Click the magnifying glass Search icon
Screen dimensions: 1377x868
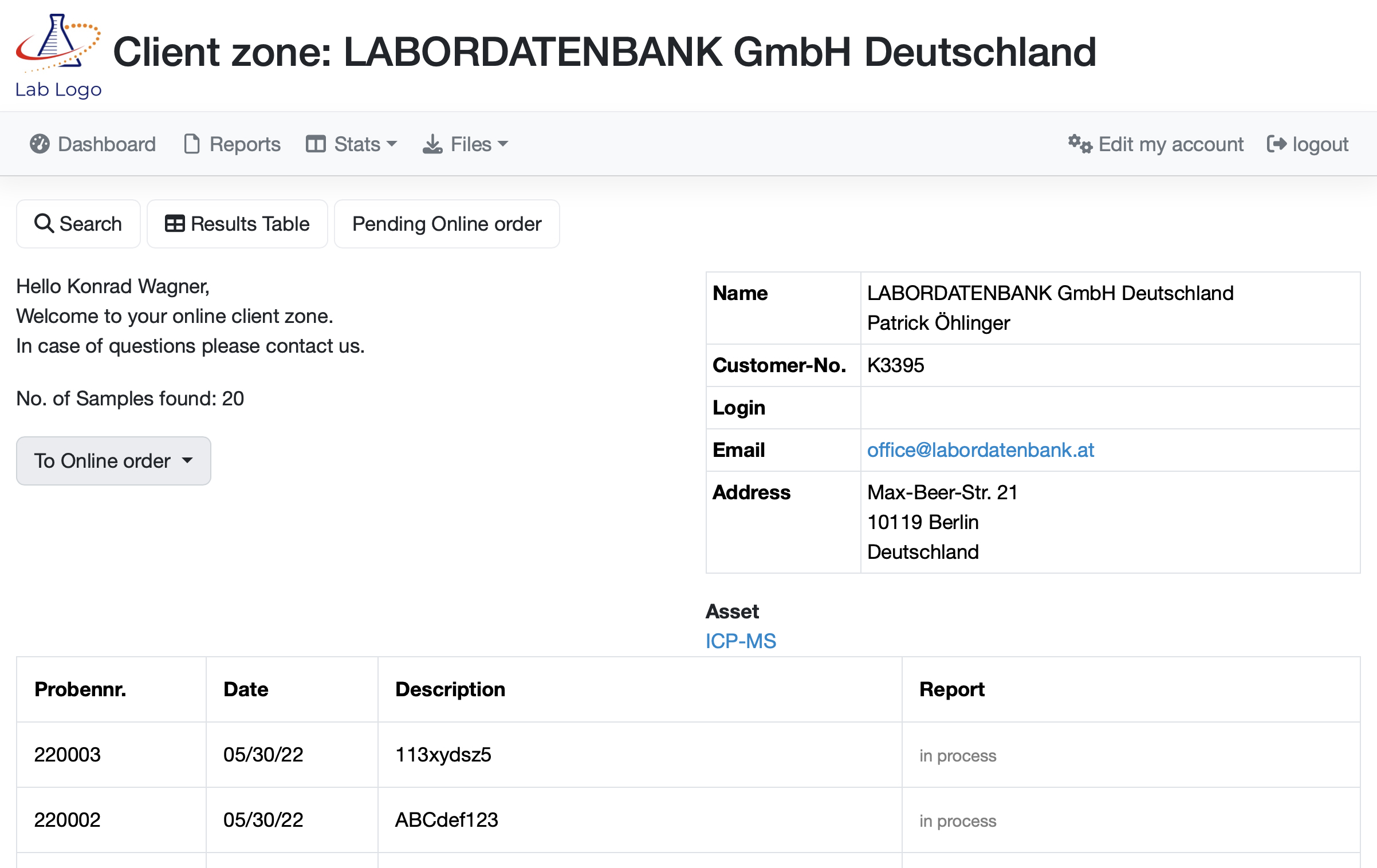pyautogui.click(x=44, y=223)
